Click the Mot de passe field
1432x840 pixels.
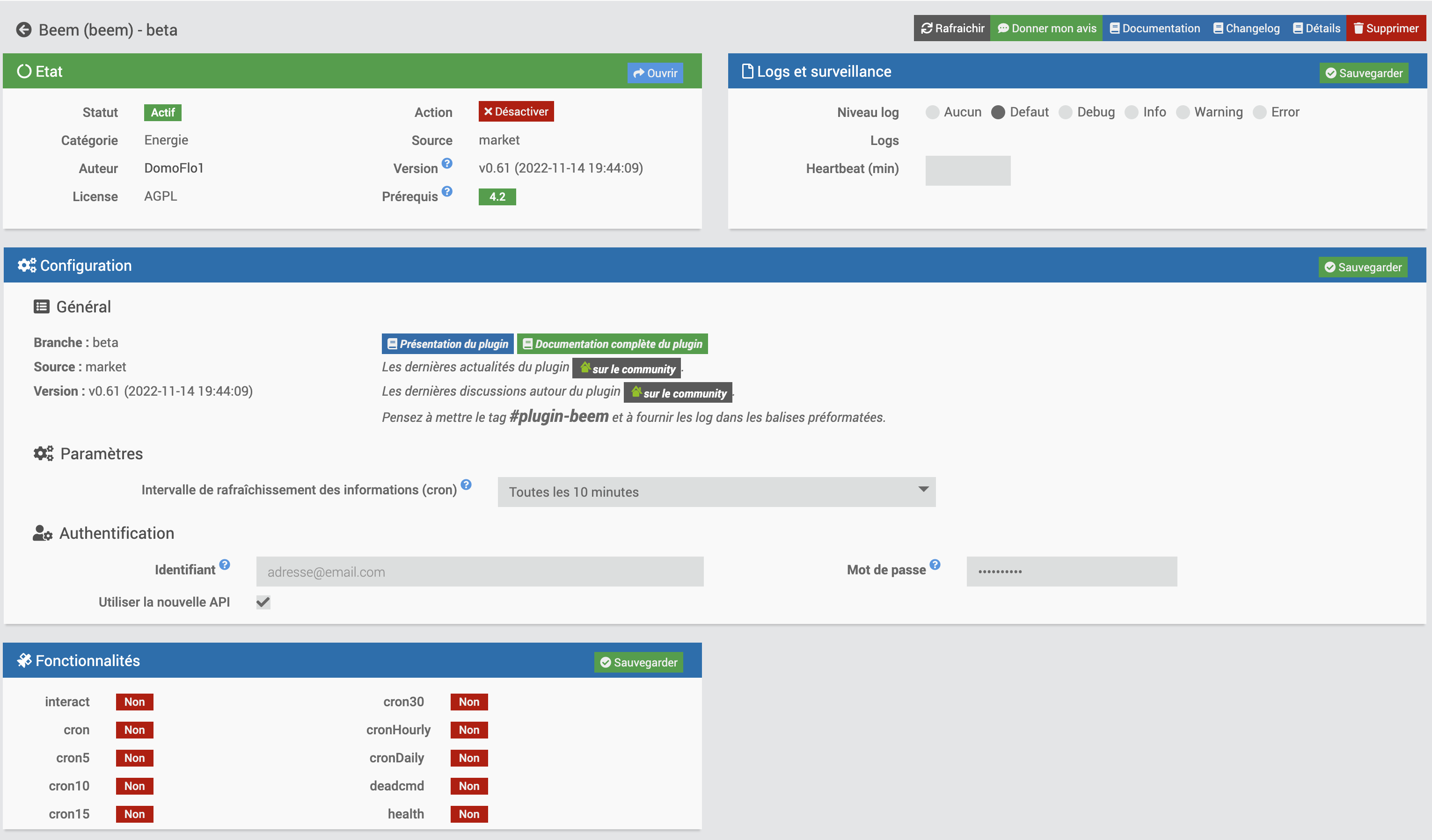[1072, 572]
